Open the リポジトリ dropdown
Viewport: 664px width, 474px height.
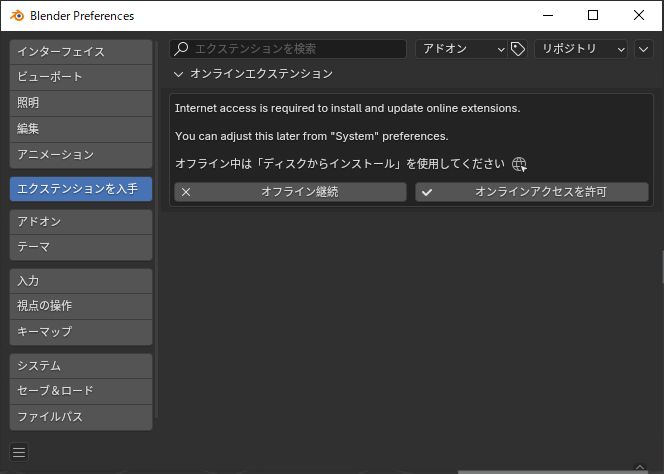point(580,49)
